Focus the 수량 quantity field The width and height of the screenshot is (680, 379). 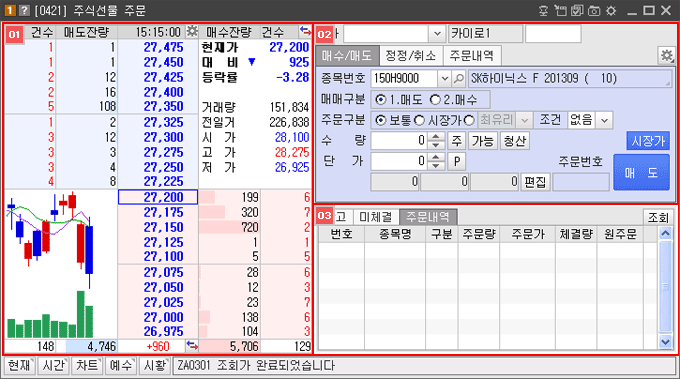(399, 141)
